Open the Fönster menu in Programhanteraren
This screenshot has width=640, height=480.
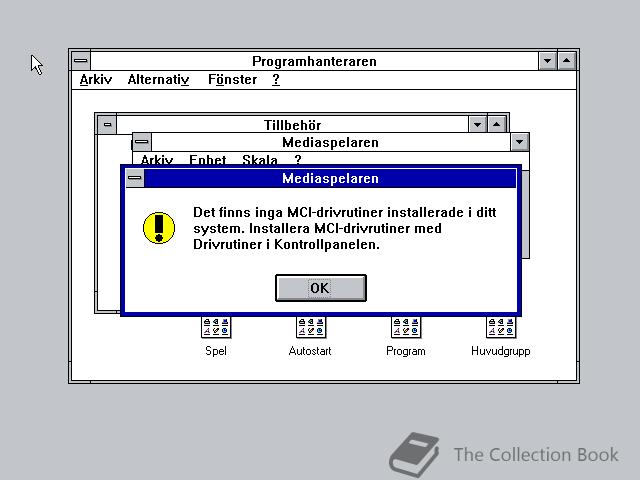coord(232,79)
